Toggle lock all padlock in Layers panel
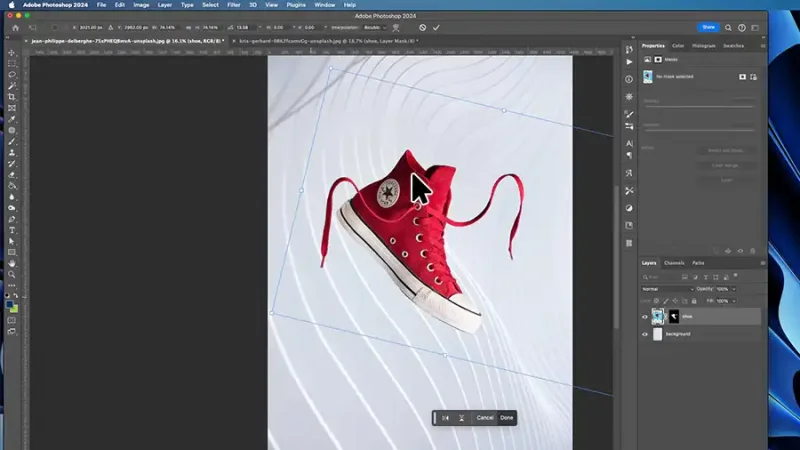 (694, 301)
